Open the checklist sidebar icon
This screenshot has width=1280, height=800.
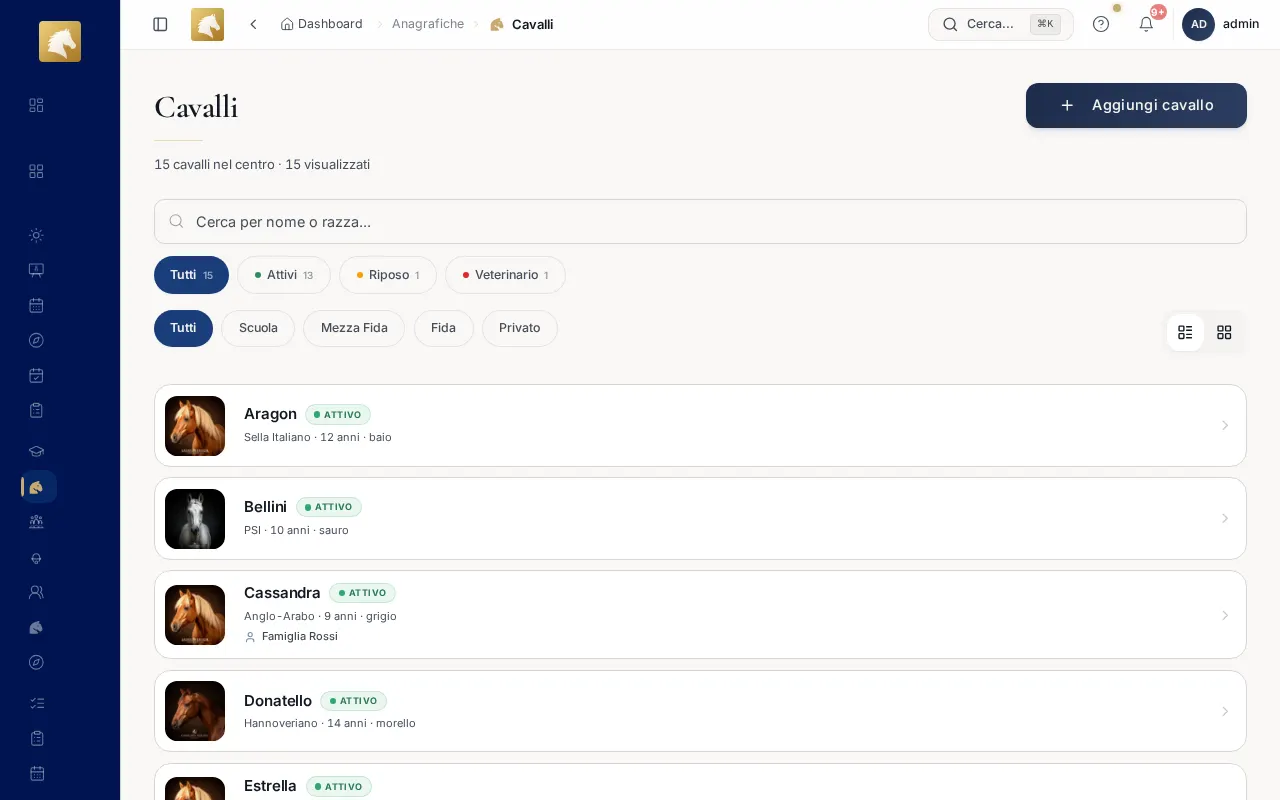(x=36, y=703)
